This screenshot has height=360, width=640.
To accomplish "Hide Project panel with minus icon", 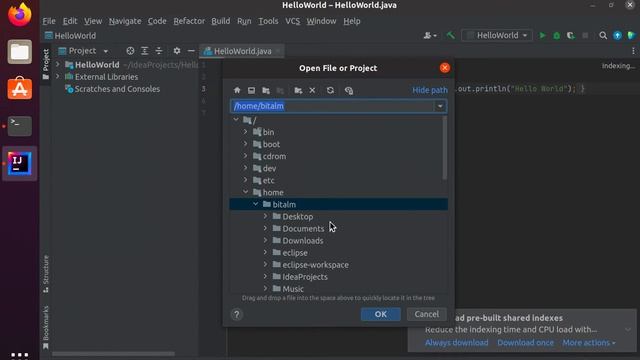I will point(191,51).
